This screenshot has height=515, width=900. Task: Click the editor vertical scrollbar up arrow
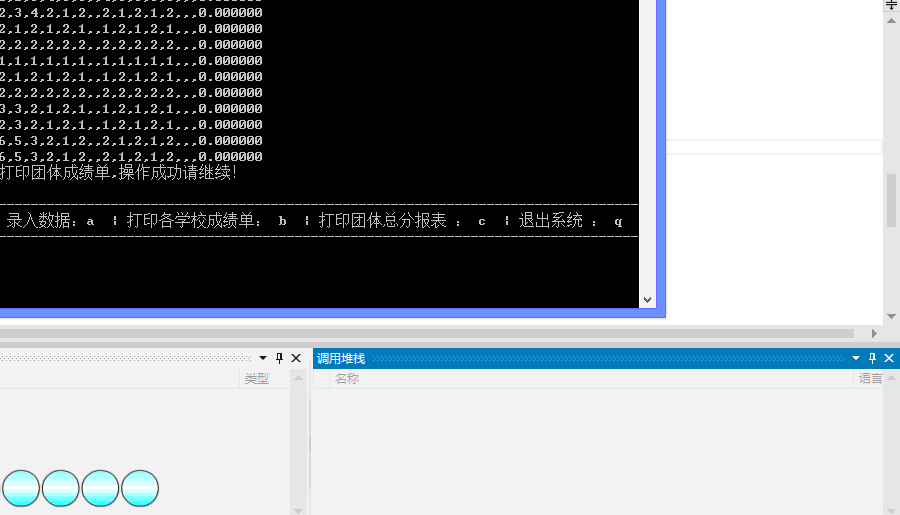tap(891, 21)
